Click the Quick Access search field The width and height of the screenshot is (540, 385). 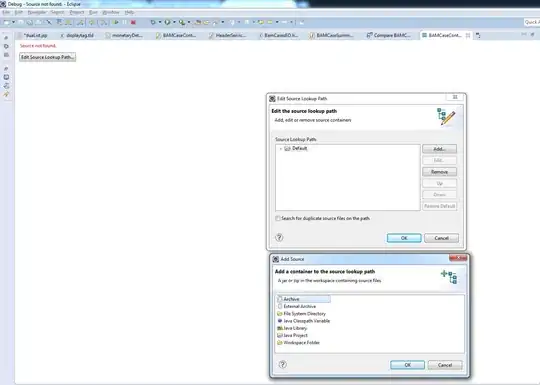tap(532, 22)
